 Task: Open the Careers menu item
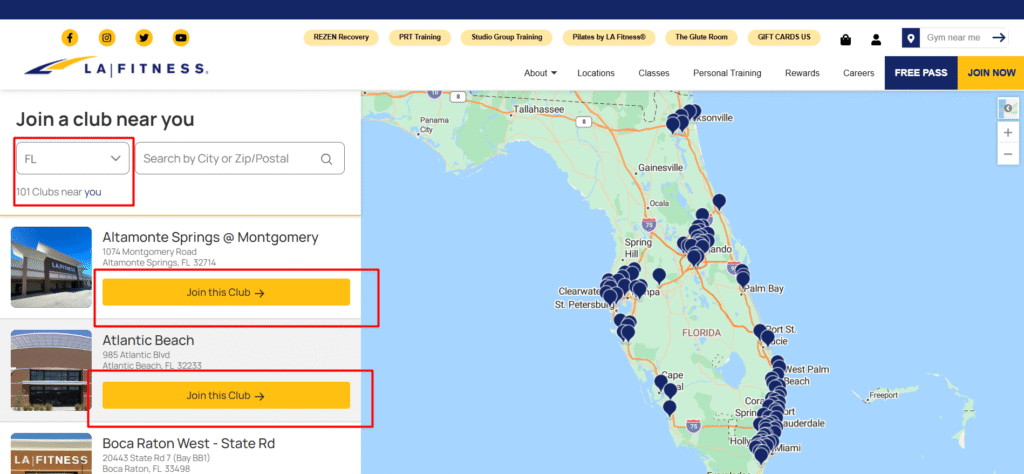pyautogui.click(x=858, y=73)
